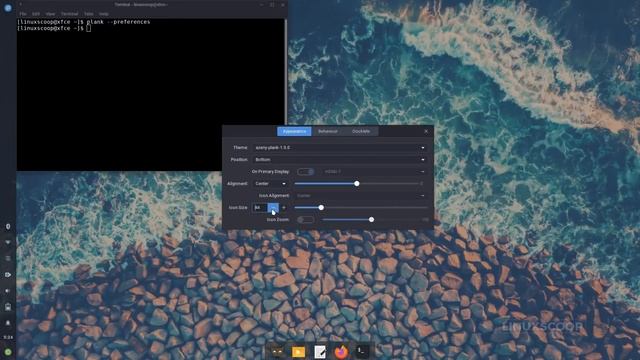Switch to the Behaviour tab

click(x=328, y=131)
